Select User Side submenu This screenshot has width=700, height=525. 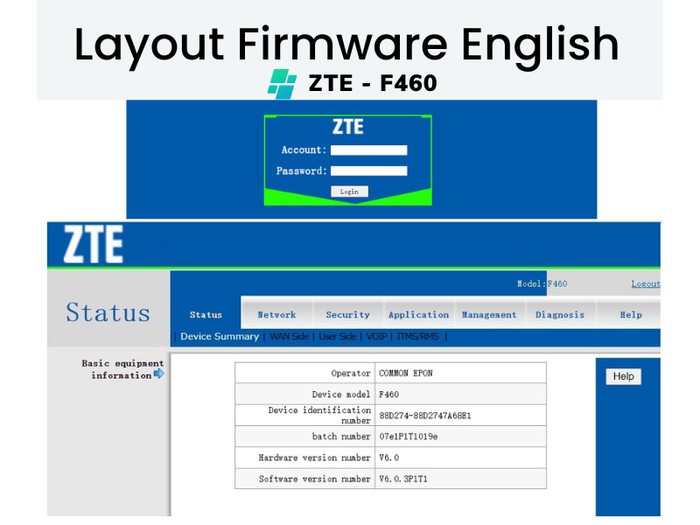(x=338, y=337)
